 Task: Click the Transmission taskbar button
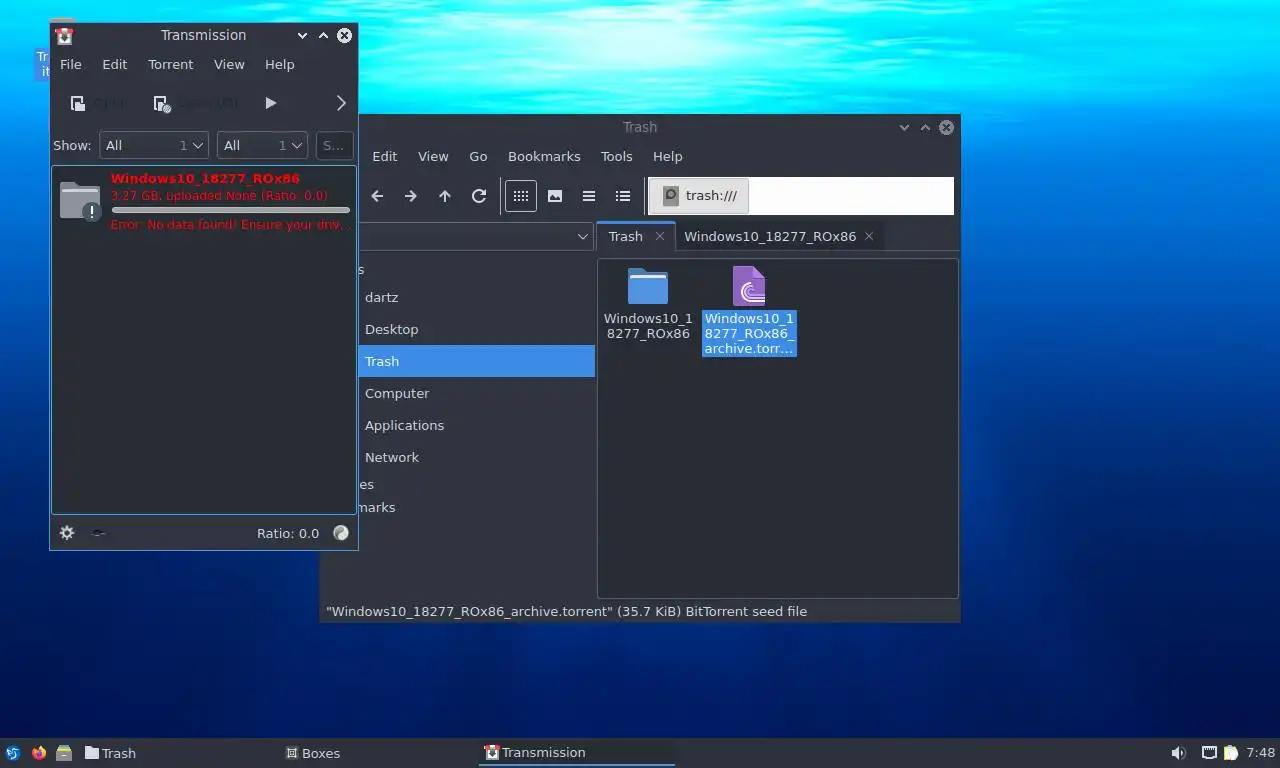click(x=577, y=753)
